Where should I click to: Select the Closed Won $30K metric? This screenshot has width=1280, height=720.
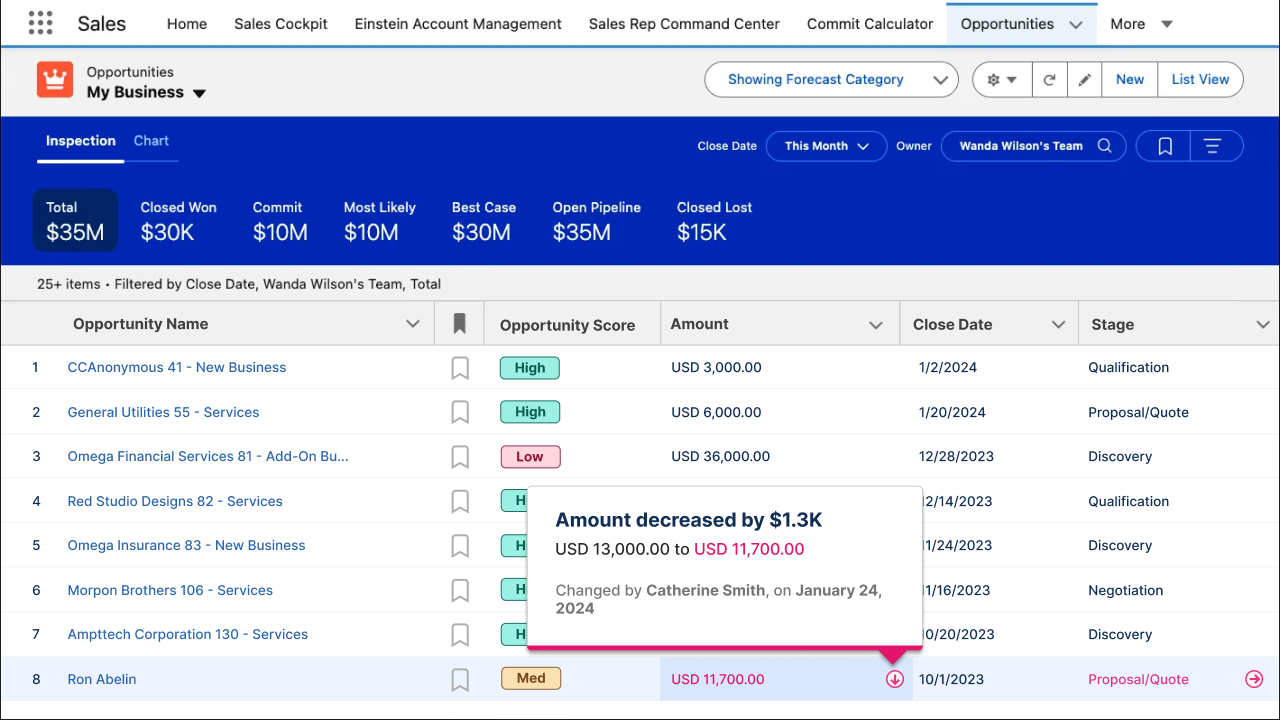coord(178,221)
